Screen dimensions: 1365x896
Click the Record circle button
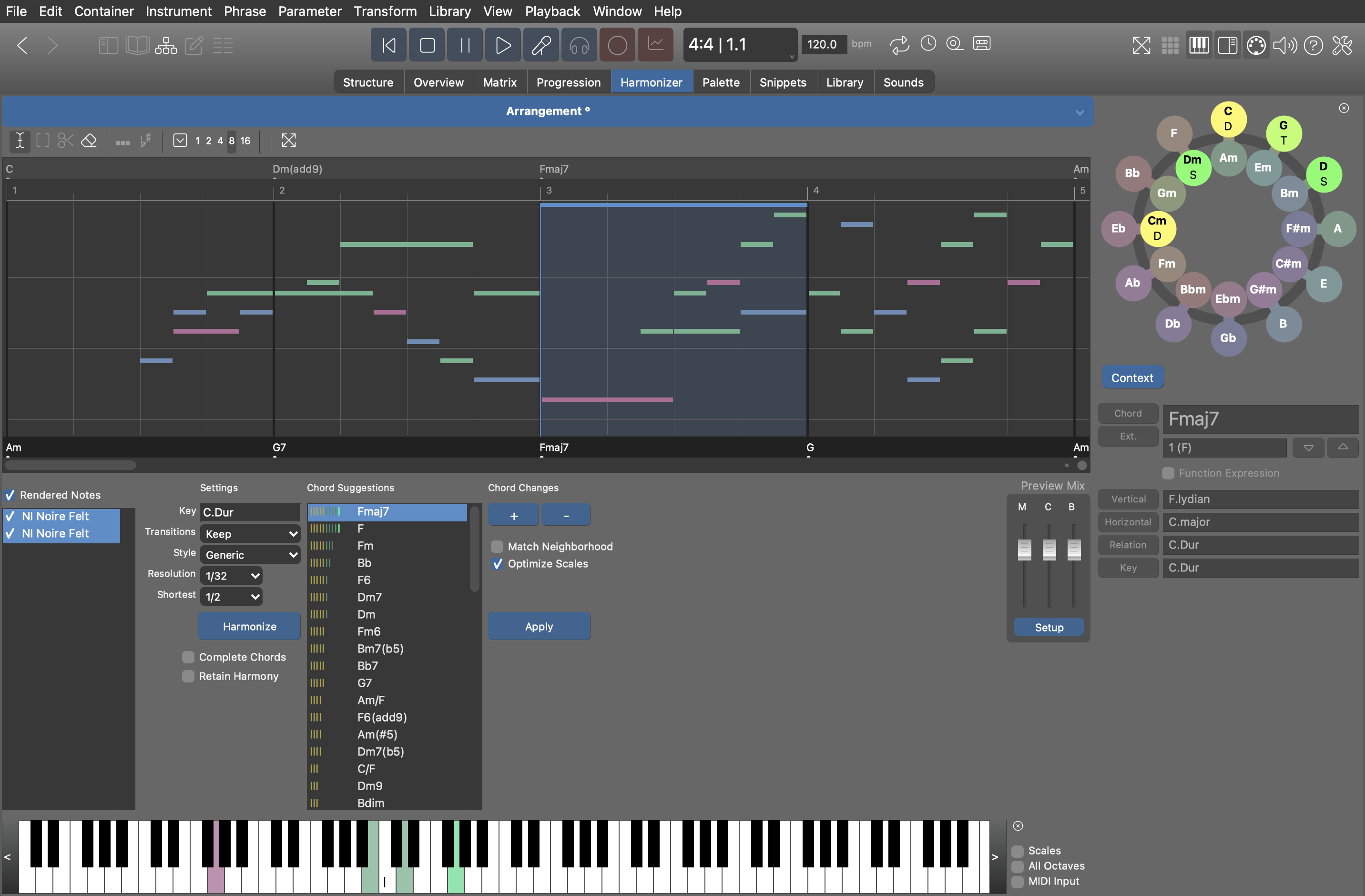point(617,45)
